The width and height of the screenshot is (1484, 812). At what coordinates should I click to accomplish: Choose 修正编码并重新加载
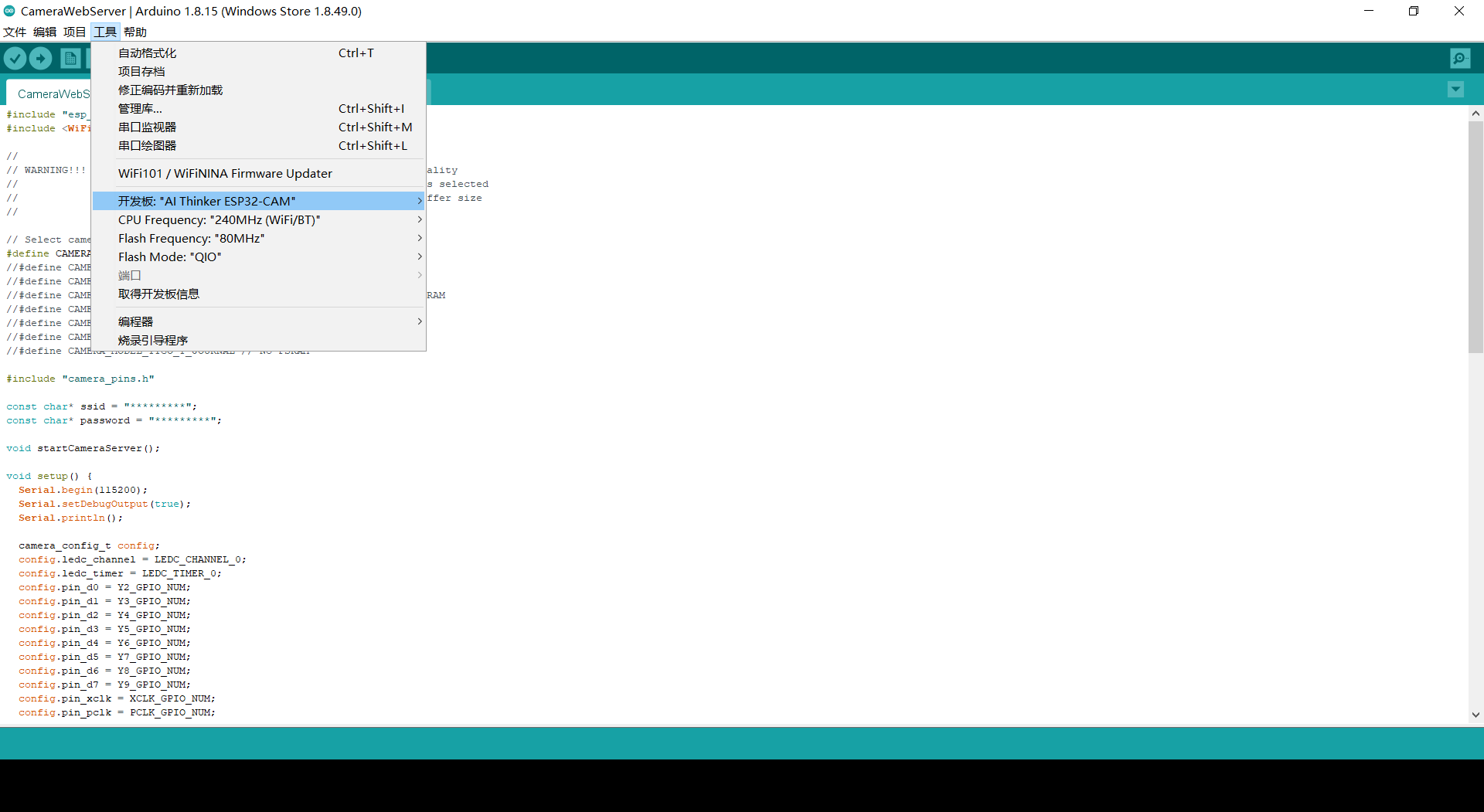pos(259,90)
